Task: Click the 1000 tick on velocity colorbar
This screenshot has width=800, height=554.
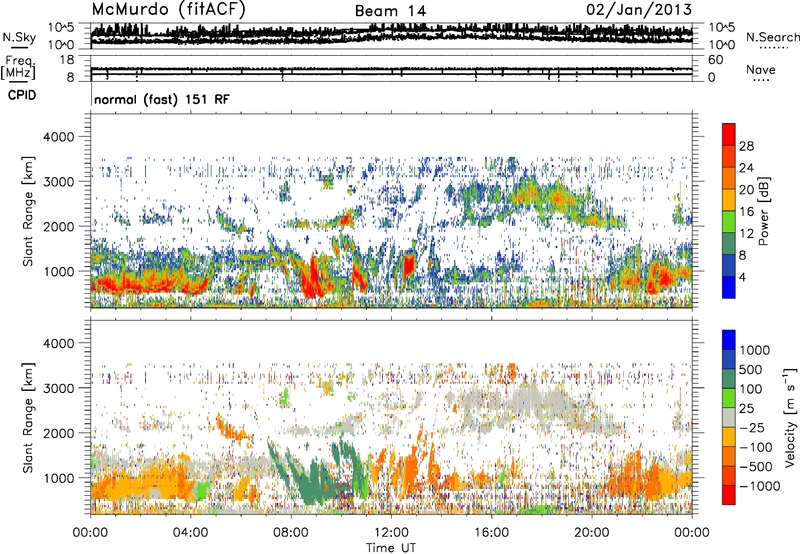Action: (755, 350)
